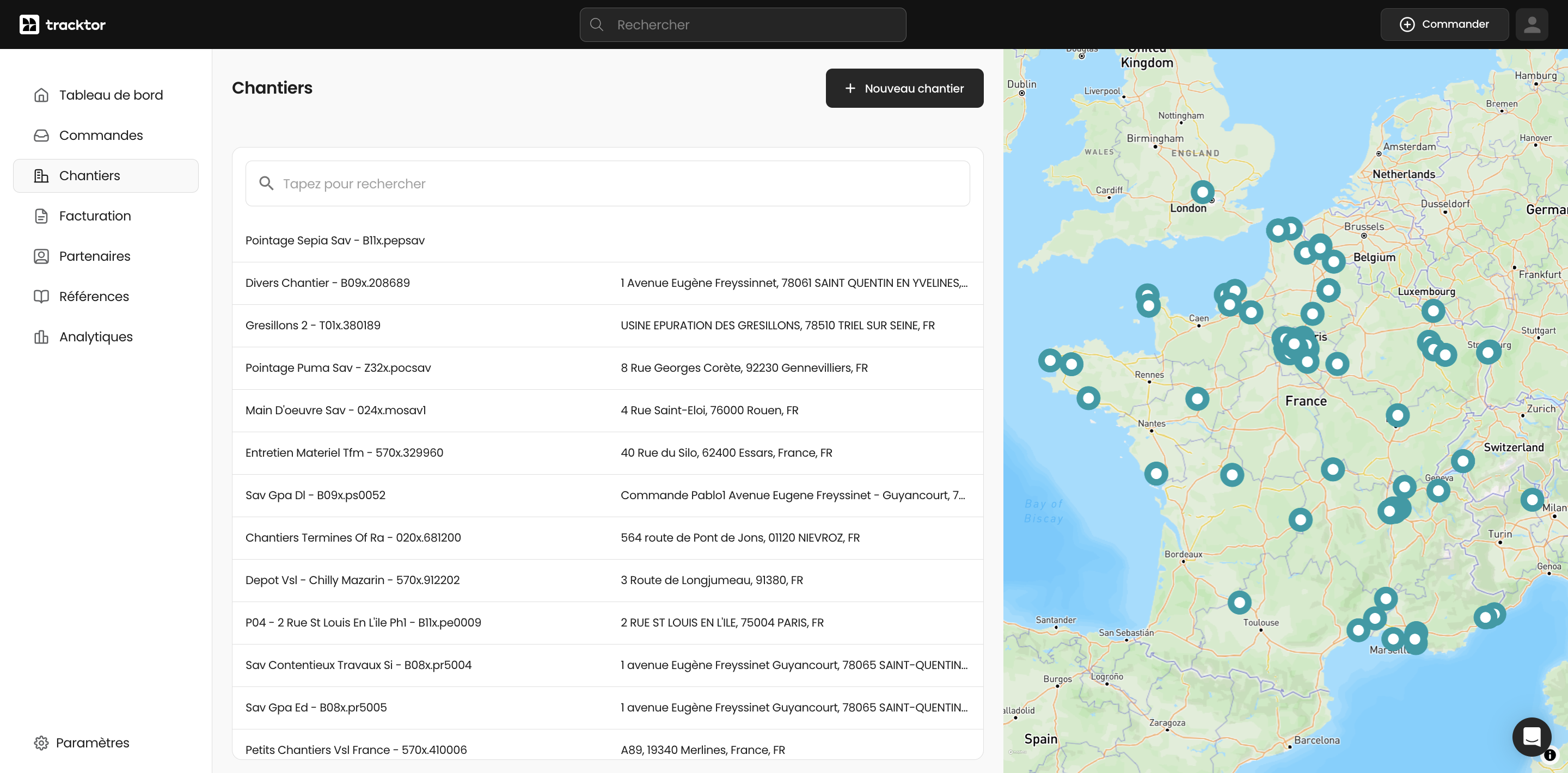Focus the top Rechercher search field

(743, 24)
